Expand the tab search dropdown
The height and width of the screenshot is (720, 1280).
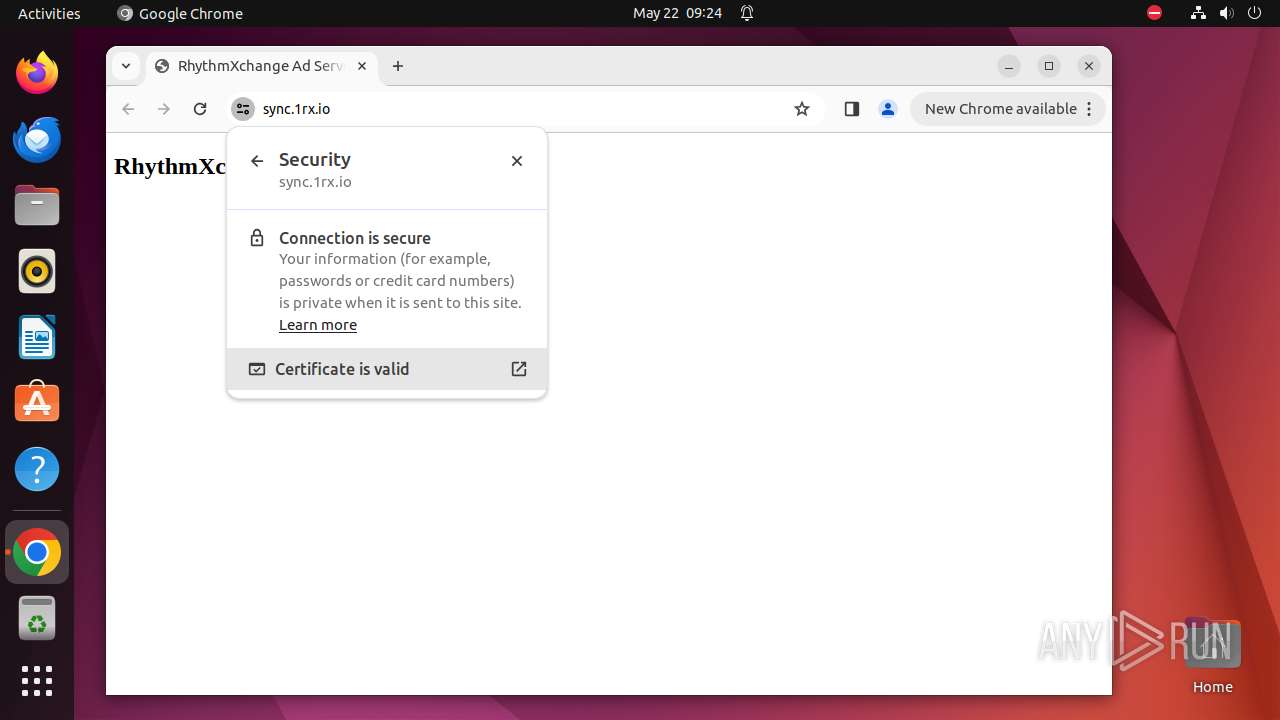pyautogui.click(x=126, y=66)
